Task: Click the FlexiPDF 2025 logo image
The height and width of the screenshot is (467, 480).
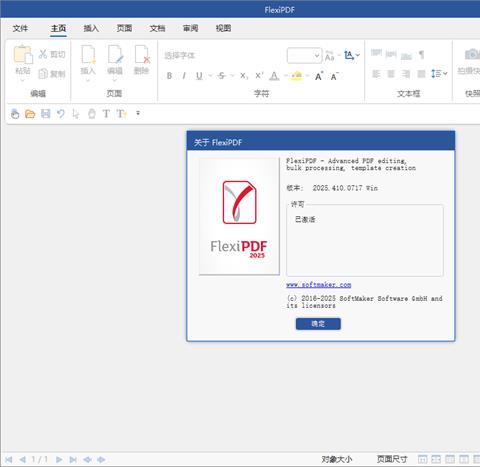Action: coord(239,217)
